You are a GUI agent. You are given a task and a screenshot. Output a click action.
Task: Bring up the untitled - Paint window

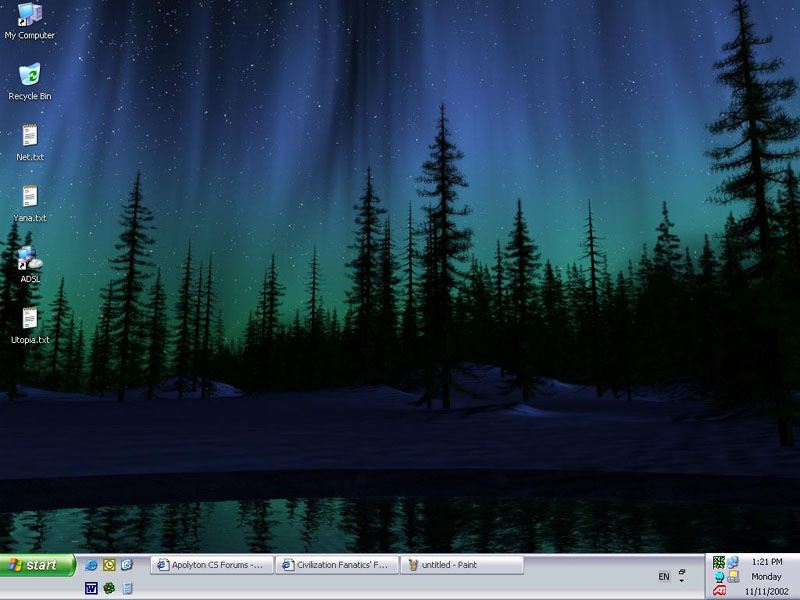click(x=461, y=565)
